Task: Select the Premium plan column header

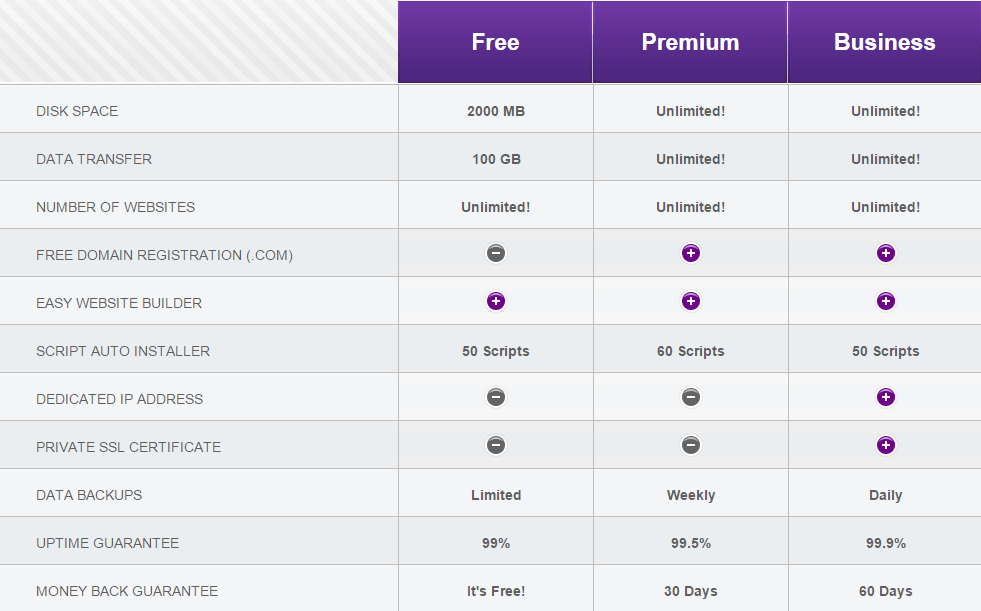Action: pyautogui.click(x=690, y=42)
